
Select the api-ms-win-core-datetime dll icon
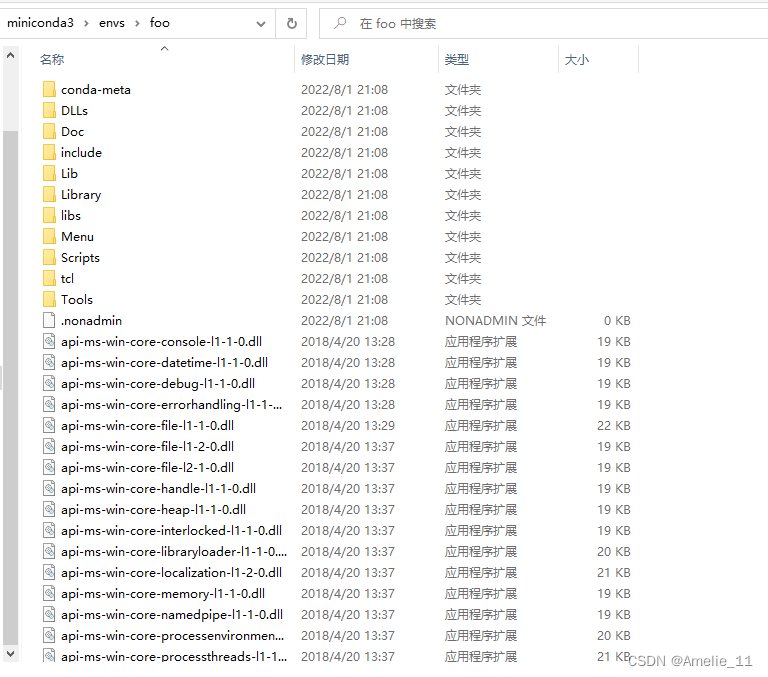click(x=49, y=363)
